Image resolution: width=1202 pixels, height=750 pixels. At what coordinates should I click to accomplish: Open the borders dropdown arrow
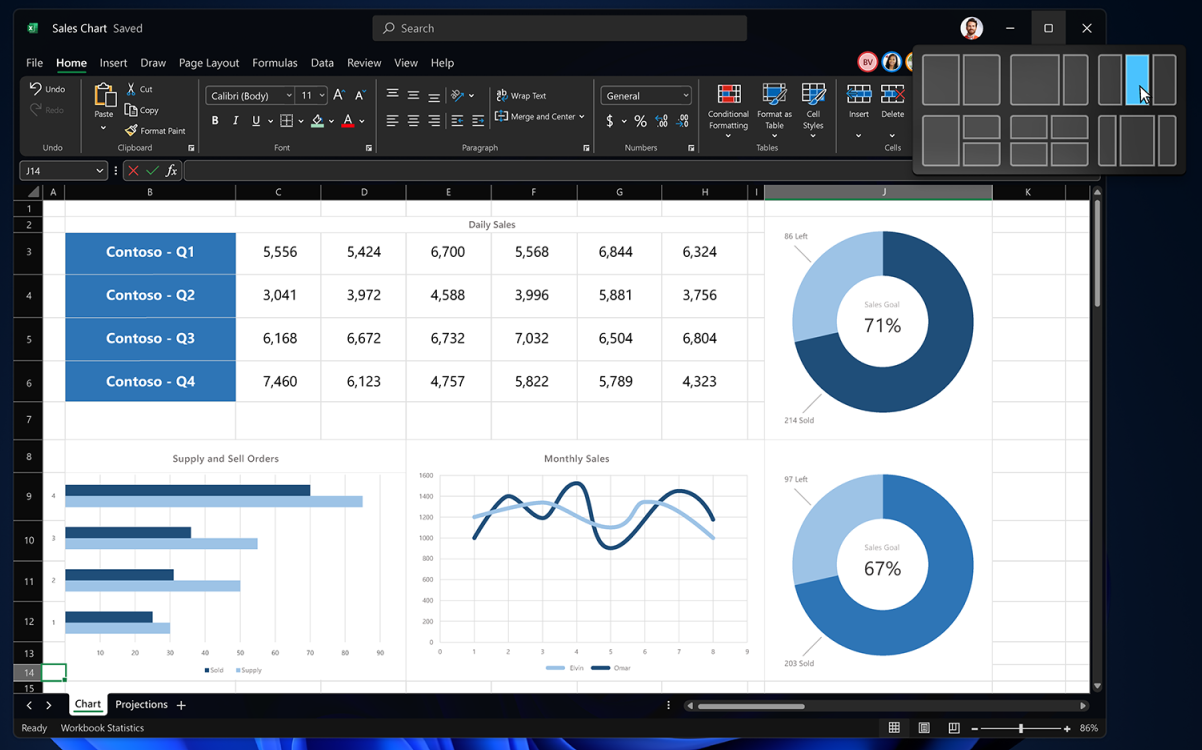[301, 122]
